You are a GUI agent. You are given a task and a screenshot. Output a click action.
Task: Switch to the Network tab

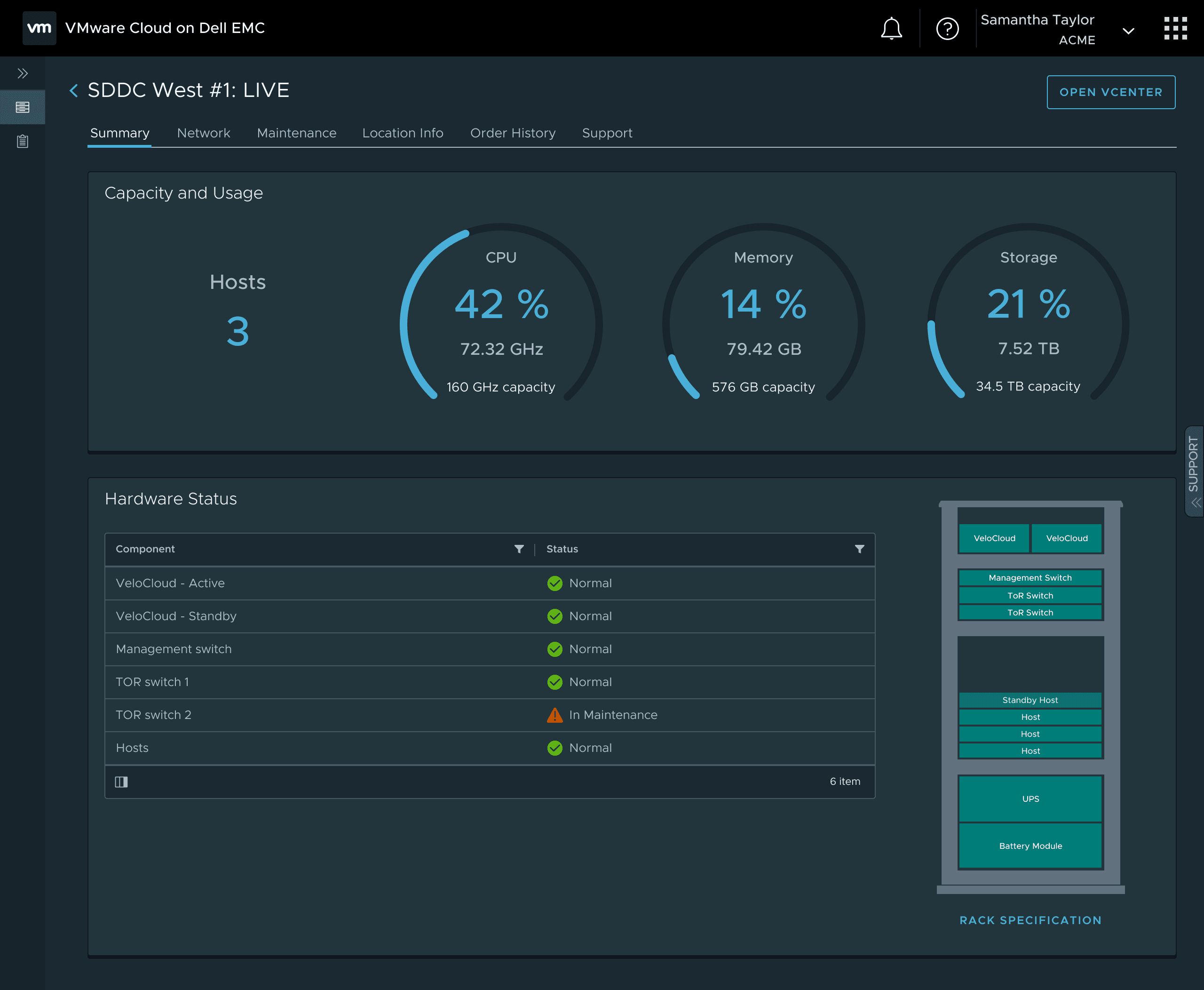point(204,133)
